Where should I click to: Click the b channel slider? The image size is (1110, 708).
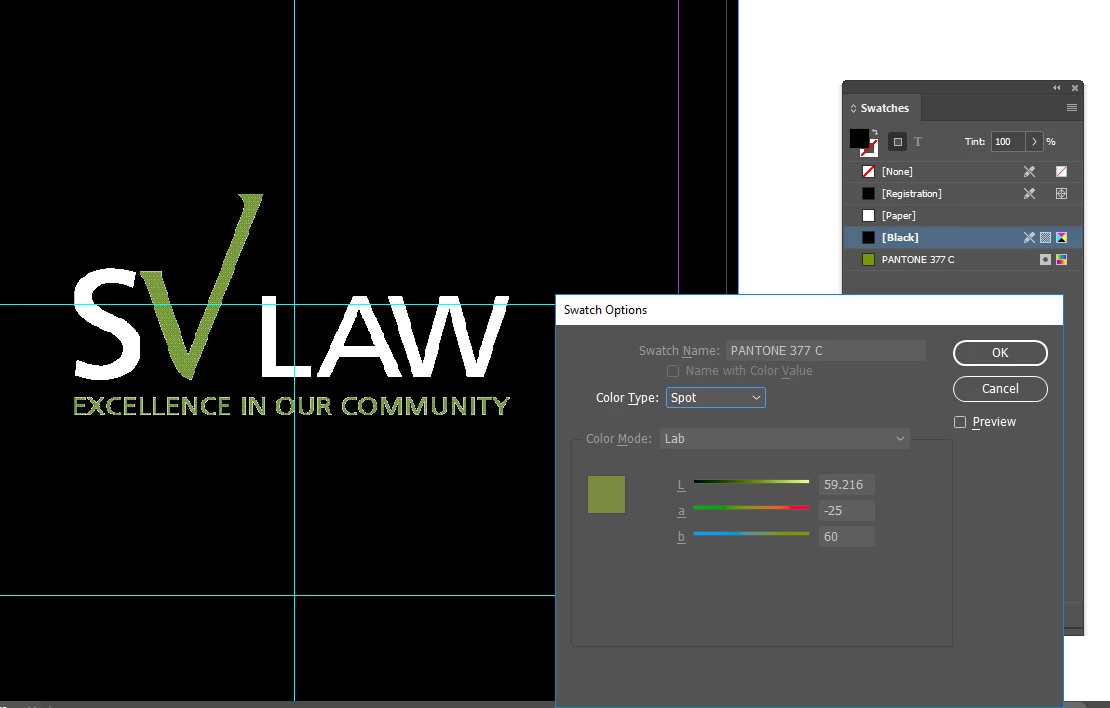pos(751,534)
